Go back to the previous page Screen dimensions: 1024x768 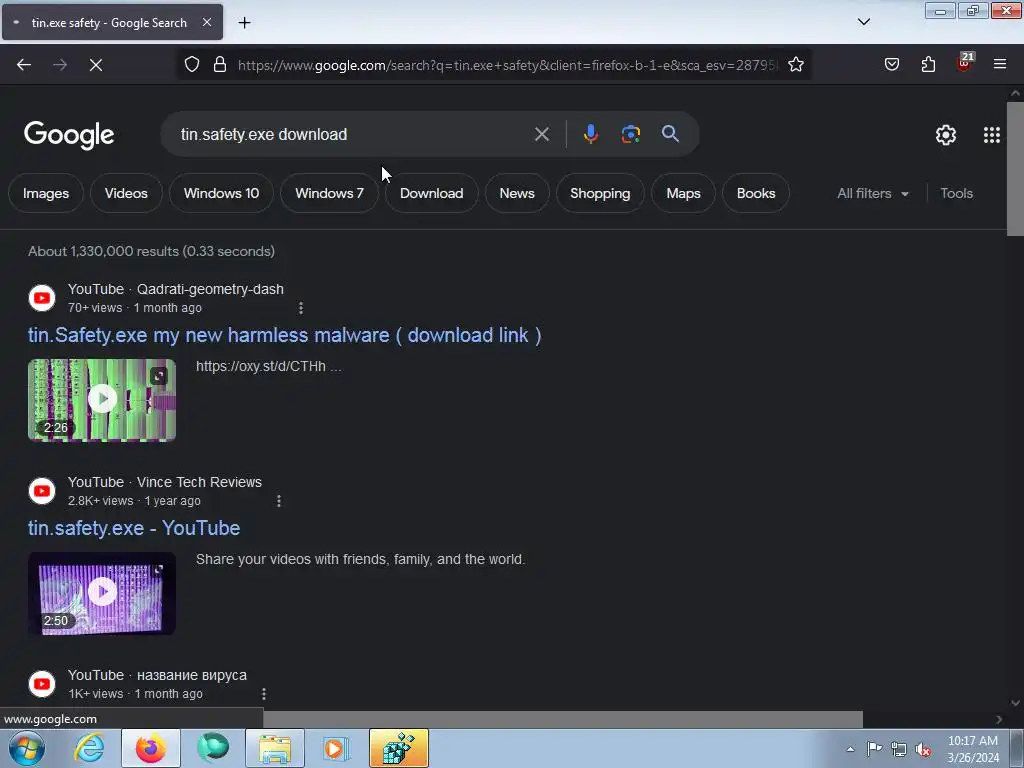[x=24, y=65]
